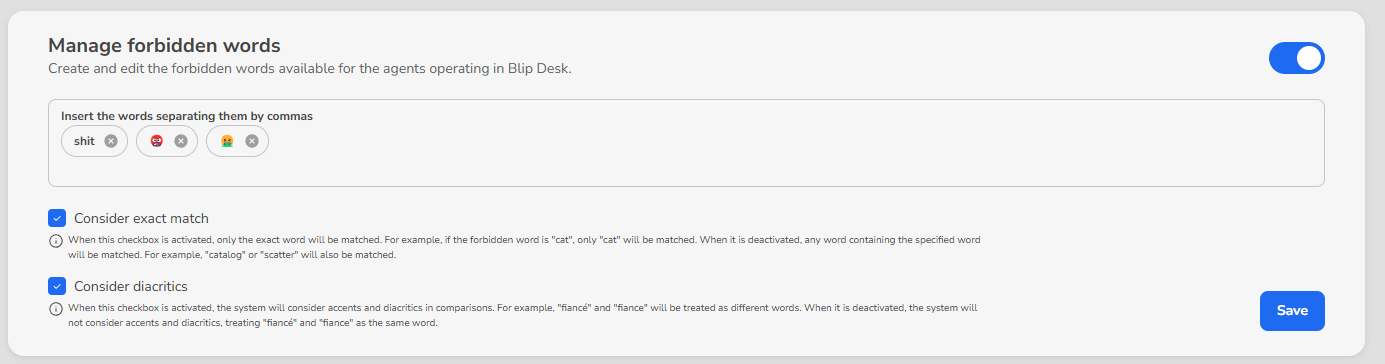Click the "shit" word tag text
Viewport: 1385px width, 364px height.
click(x=84, y=141)
